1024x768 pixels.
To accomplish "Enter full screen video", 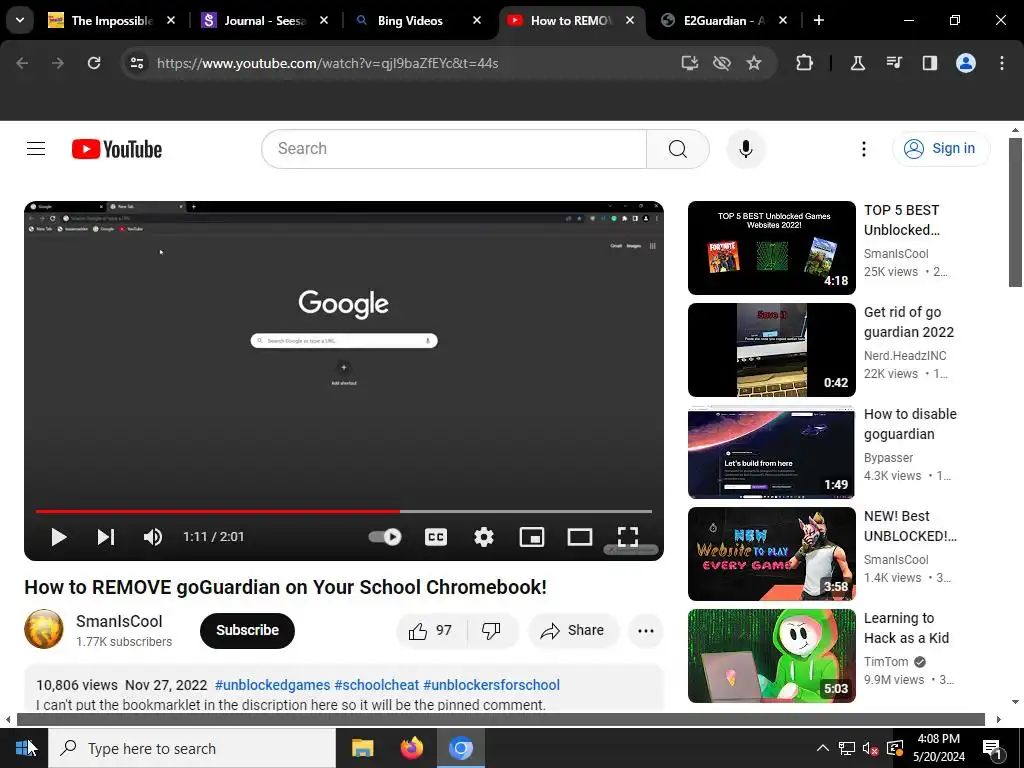I will (x=628, y=537).
